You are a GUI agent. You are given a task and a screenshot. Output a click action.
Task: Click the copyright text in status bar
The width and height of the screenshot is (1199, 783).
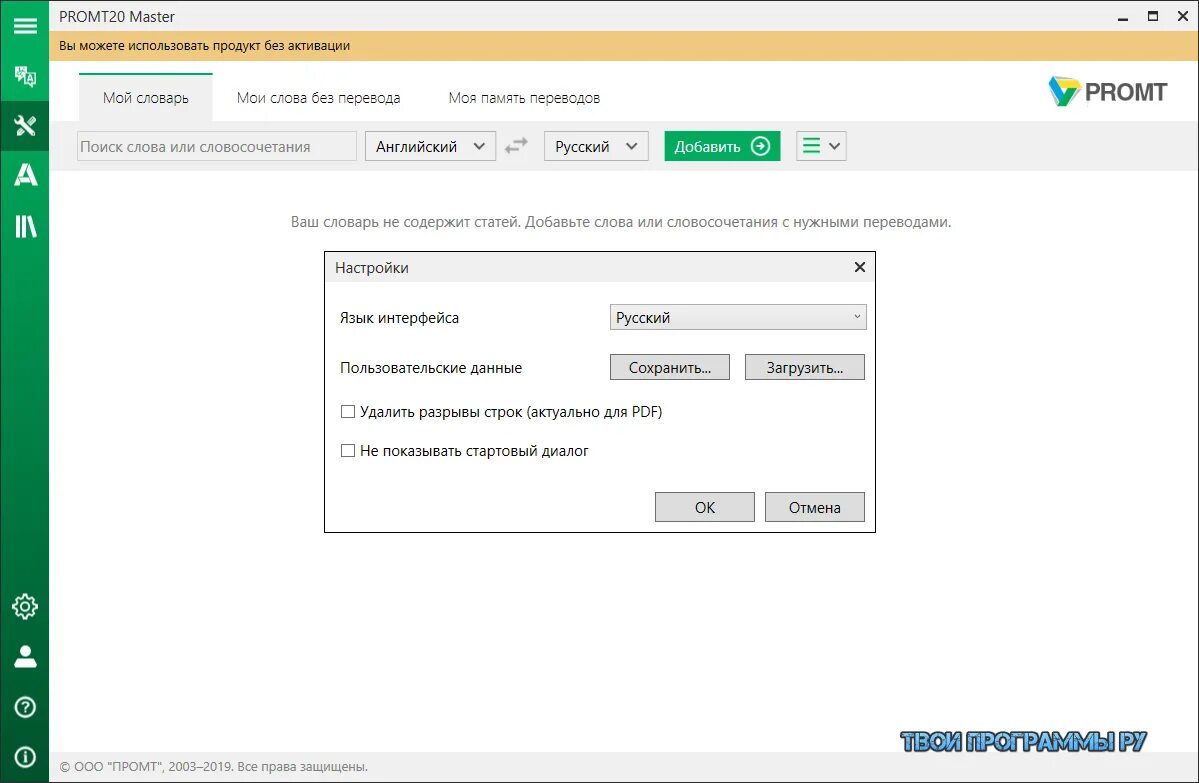click(213, 766)
